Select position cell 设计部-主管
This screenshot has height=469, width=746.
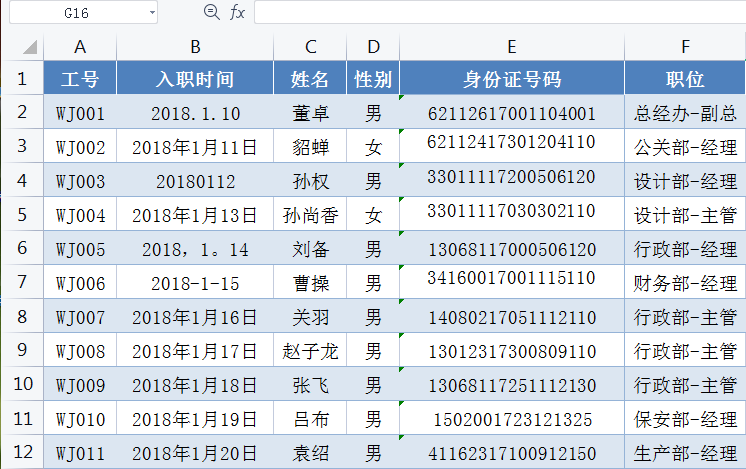(x=685, y=214)
